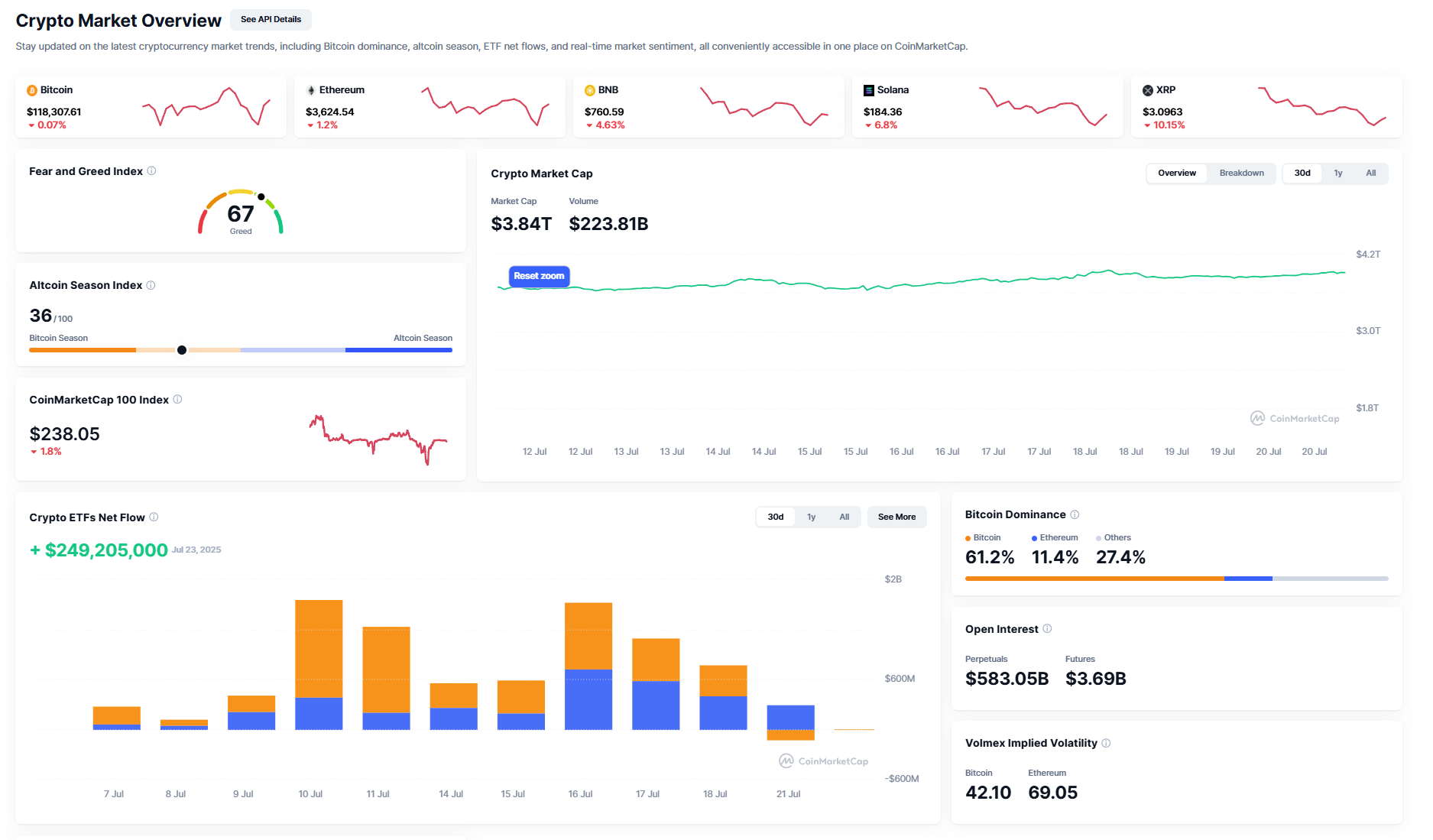
Task: Open Altcoin Season Index info icon
Action: point(151,285)
